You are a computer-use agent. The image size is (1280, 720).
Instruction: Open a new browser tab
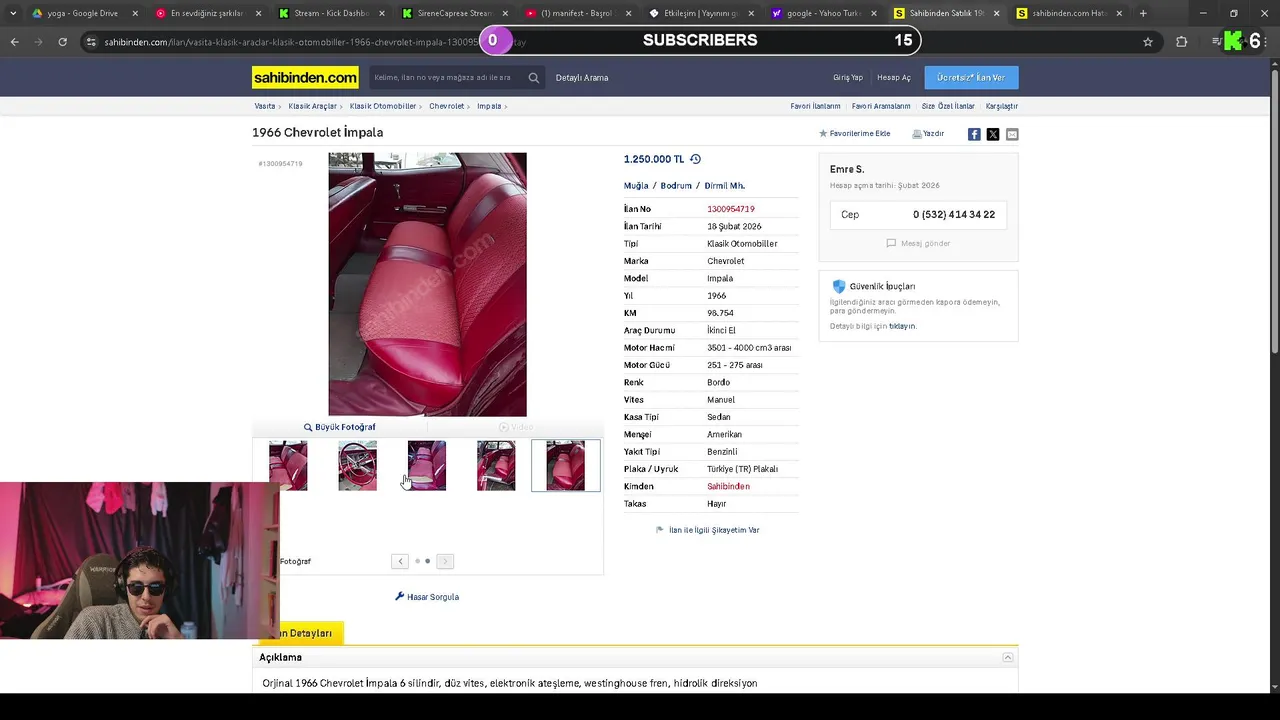pyautogui.click(x=1143, y=13)
